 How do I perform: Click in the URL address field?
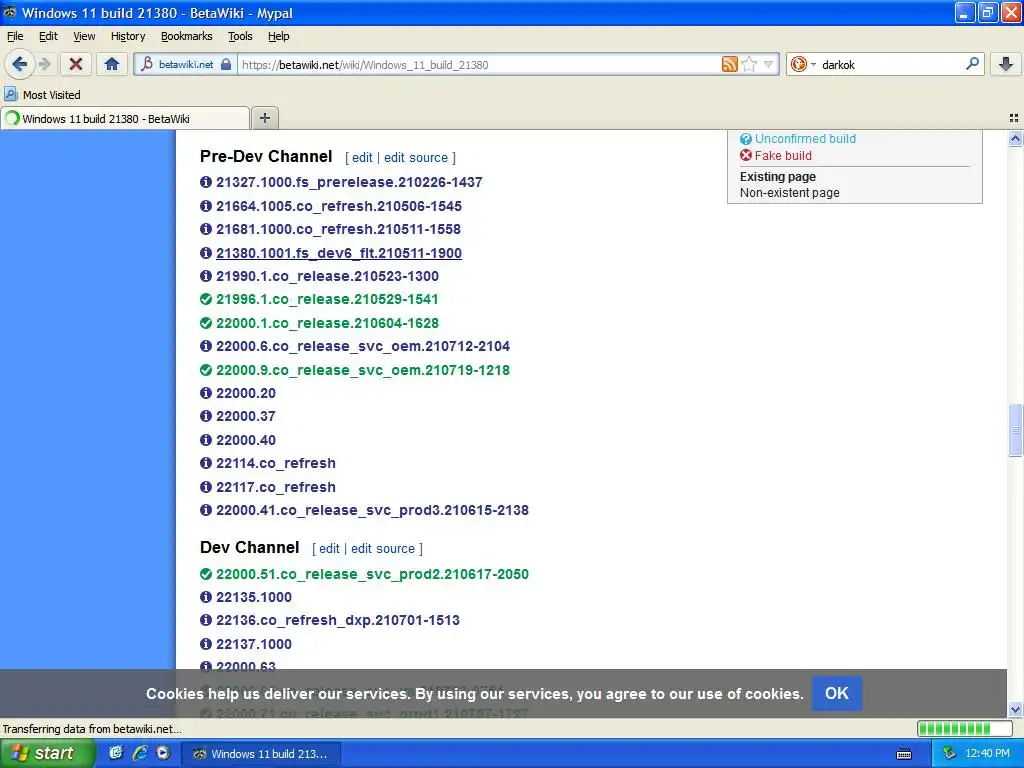pyautogui.click(x=480, y=64)
